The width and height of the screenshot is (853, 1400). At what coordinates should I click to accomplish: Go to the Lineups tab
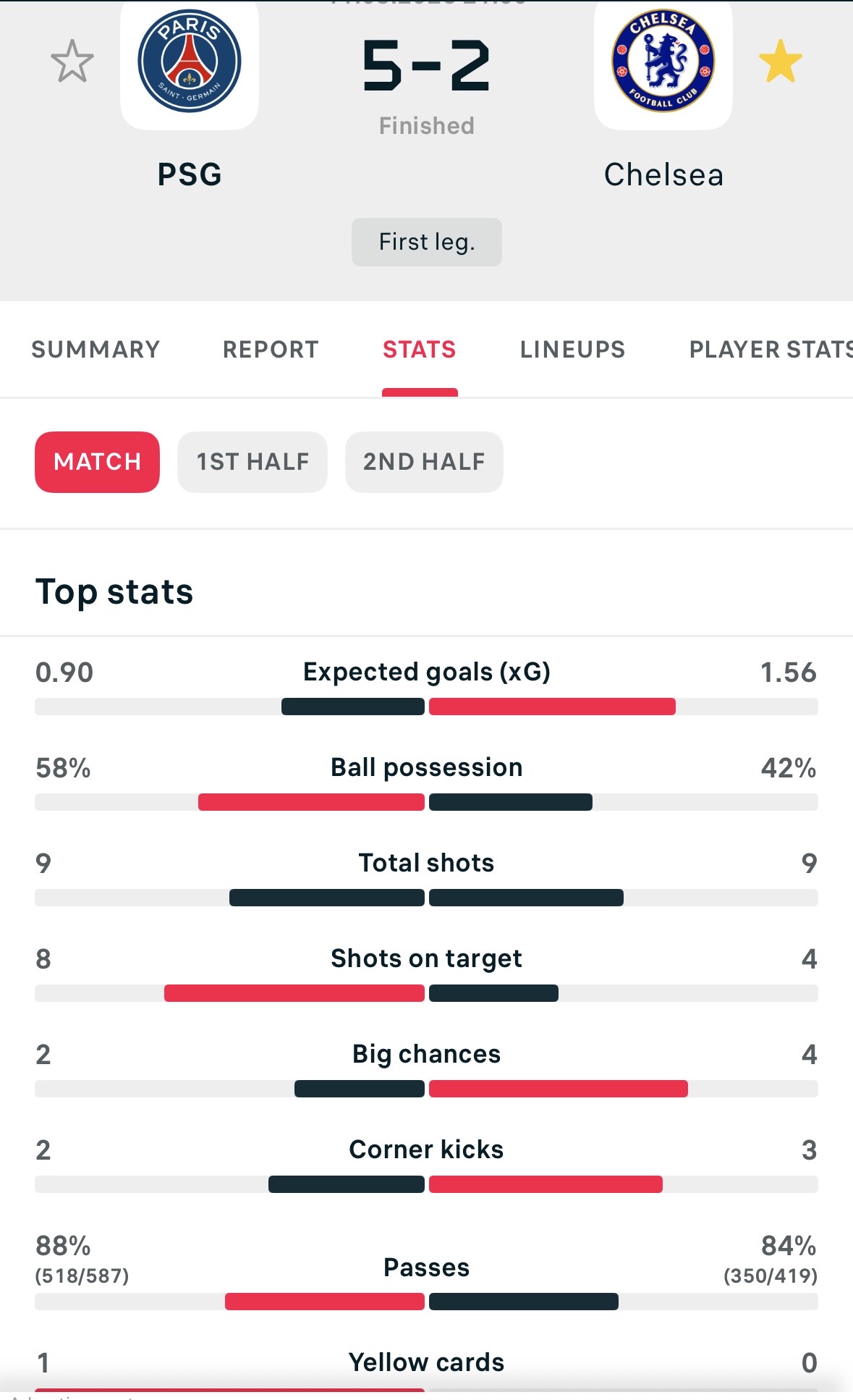pos(572,350)
